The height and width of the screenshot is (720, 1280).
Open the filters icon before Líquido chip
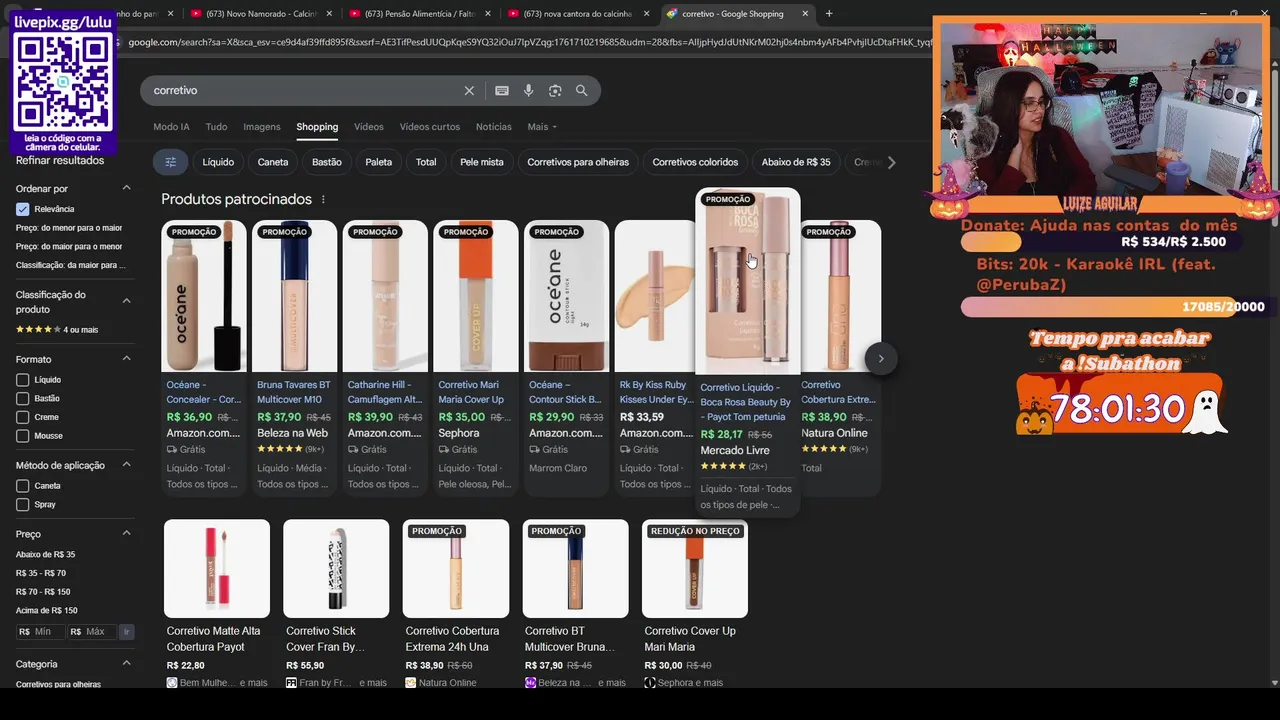(170, 162)
